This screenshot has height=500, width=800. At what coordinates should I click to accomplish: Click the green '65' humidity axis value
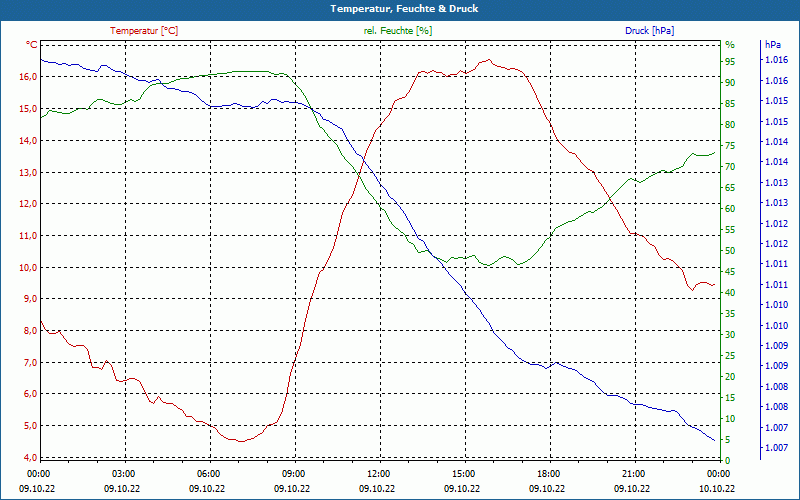tap(730, 188)
